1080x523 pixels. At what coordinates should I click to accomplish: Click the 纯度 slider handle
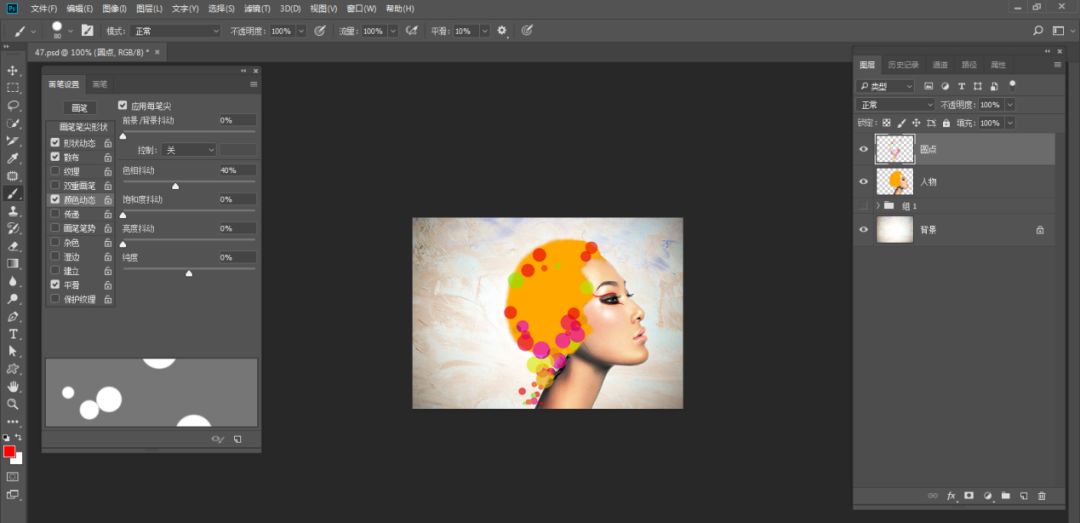[x=189, y=274]
